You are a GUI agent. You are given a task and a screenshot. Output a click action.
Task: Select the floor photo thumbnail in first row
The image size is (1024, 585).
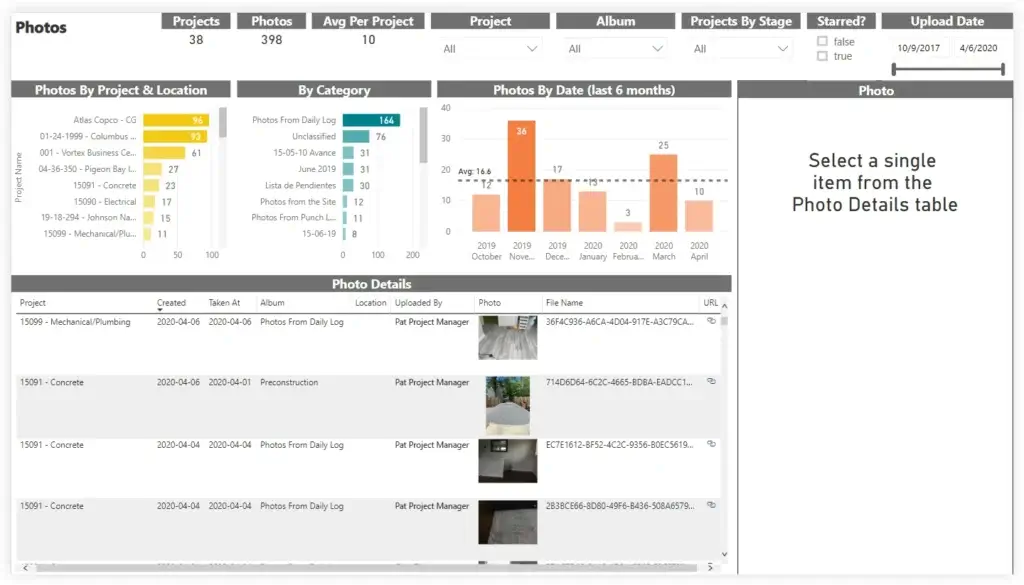pos(507,337)
